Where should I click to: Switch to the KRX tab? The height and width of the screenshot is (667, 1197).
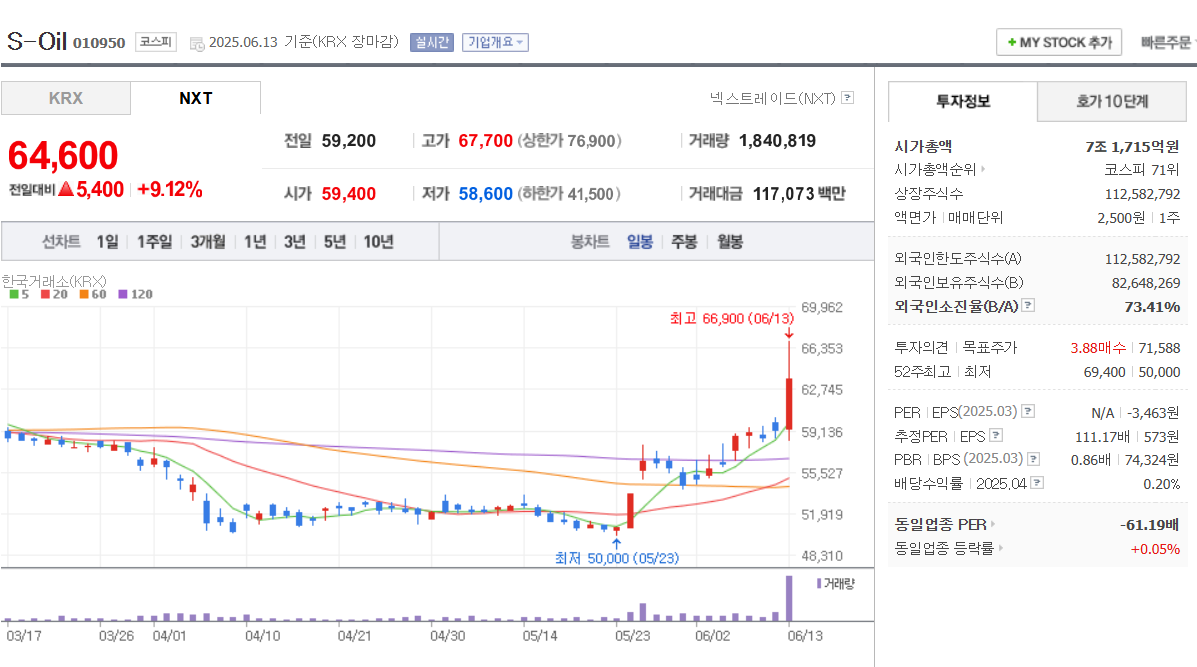point(66,98)
